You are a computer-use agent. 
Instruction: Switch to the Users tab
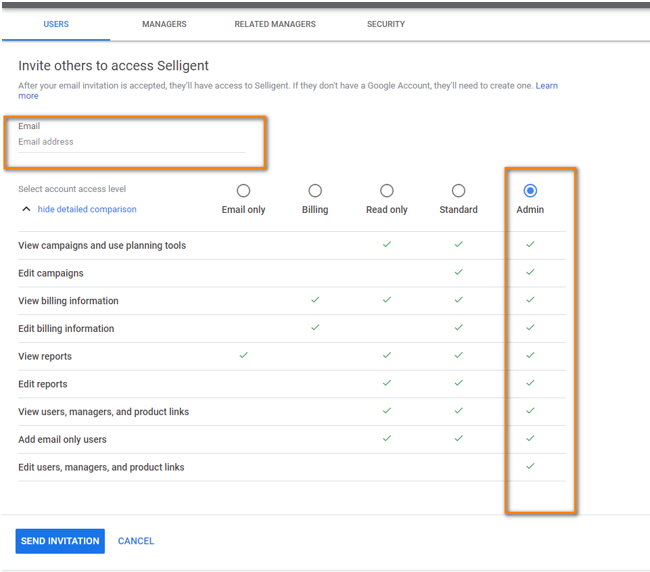(x=55, y=24)
